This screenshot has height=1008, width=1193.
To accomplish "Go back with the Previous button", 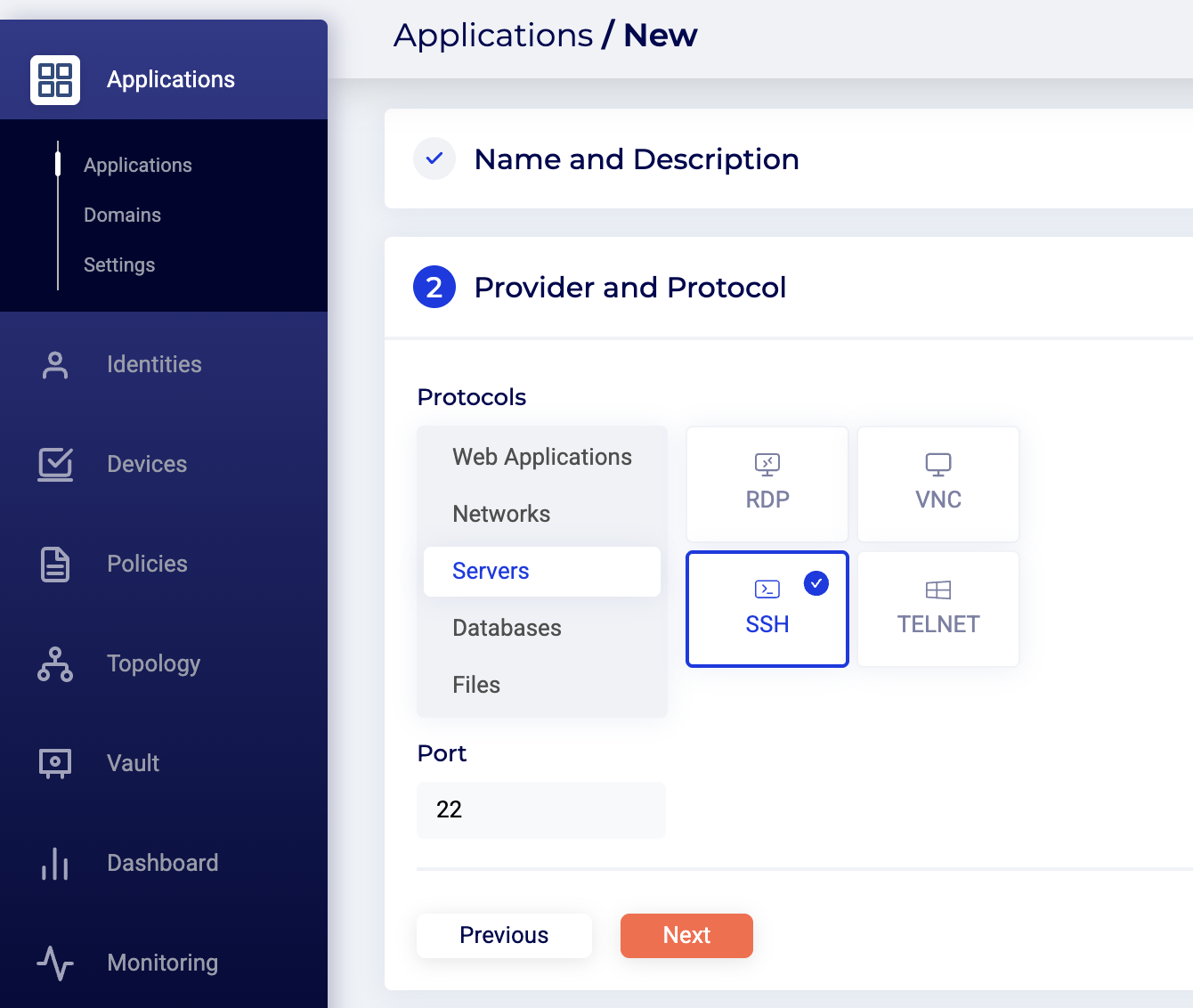I will pyautogui.click(x=504, y=935).
